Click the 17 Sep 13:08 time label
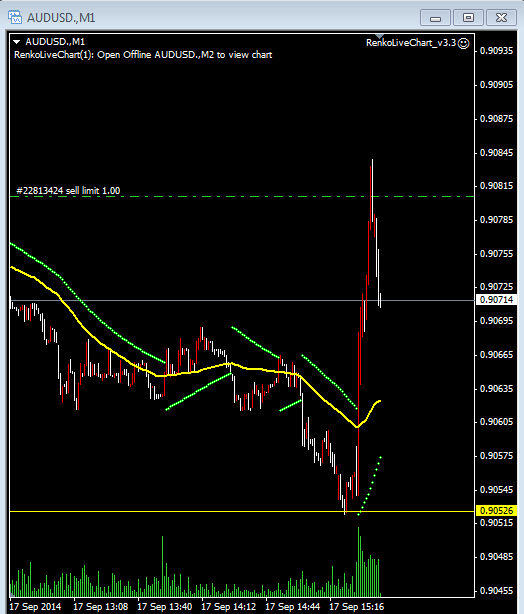The image size is (524, 614). 101,607
